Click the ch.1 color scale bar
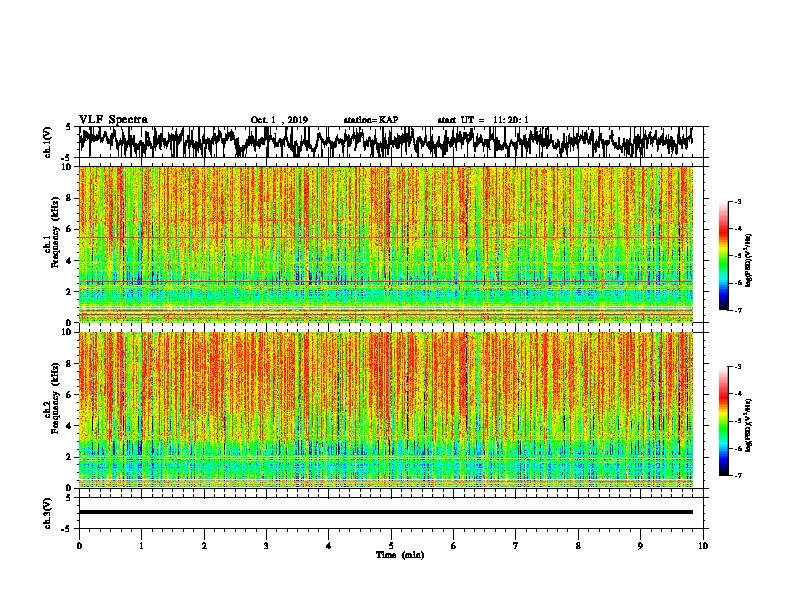 [724, 256]
